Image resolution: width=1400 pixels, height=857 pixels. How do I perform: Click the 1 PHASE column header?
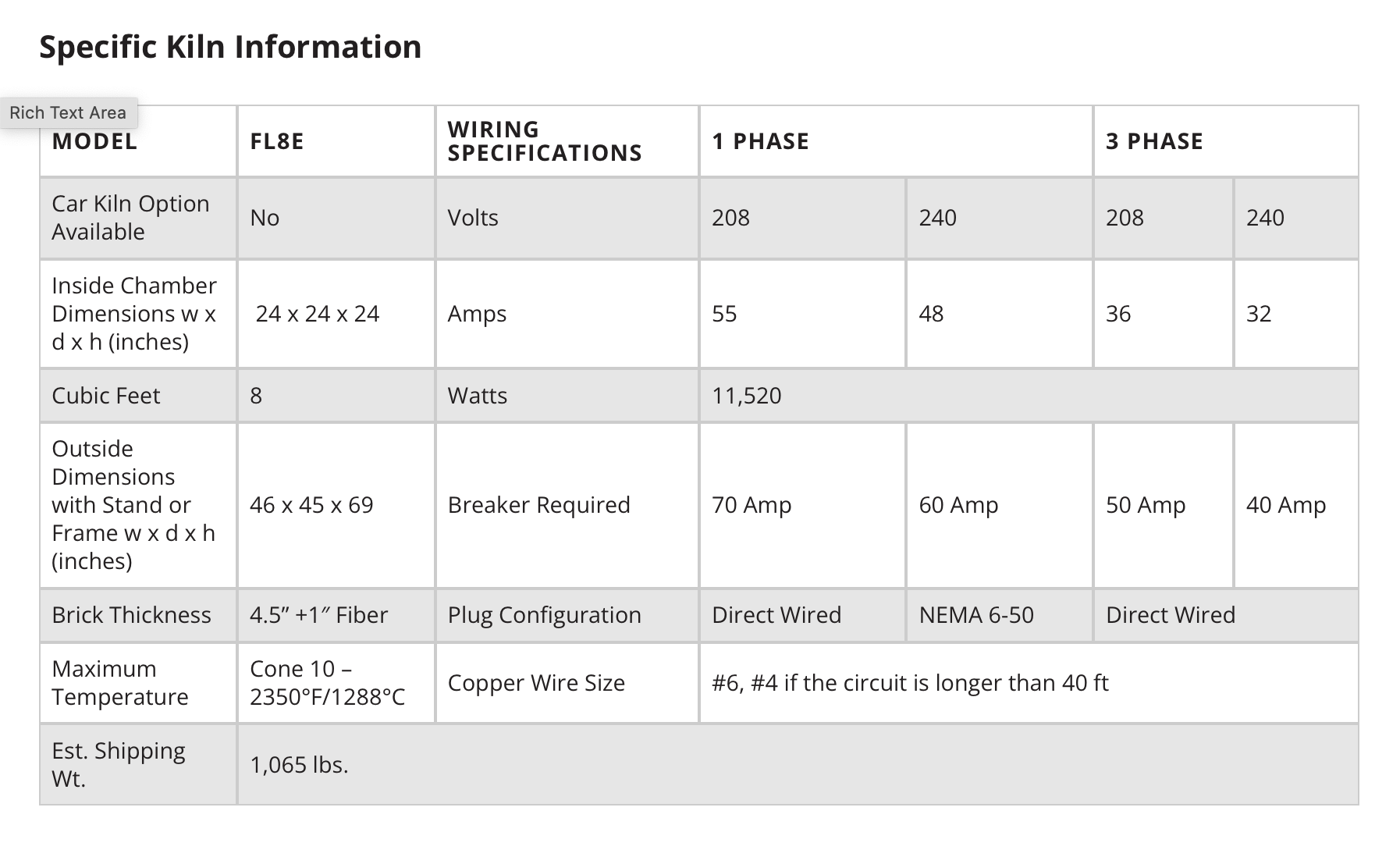[896, 141]
